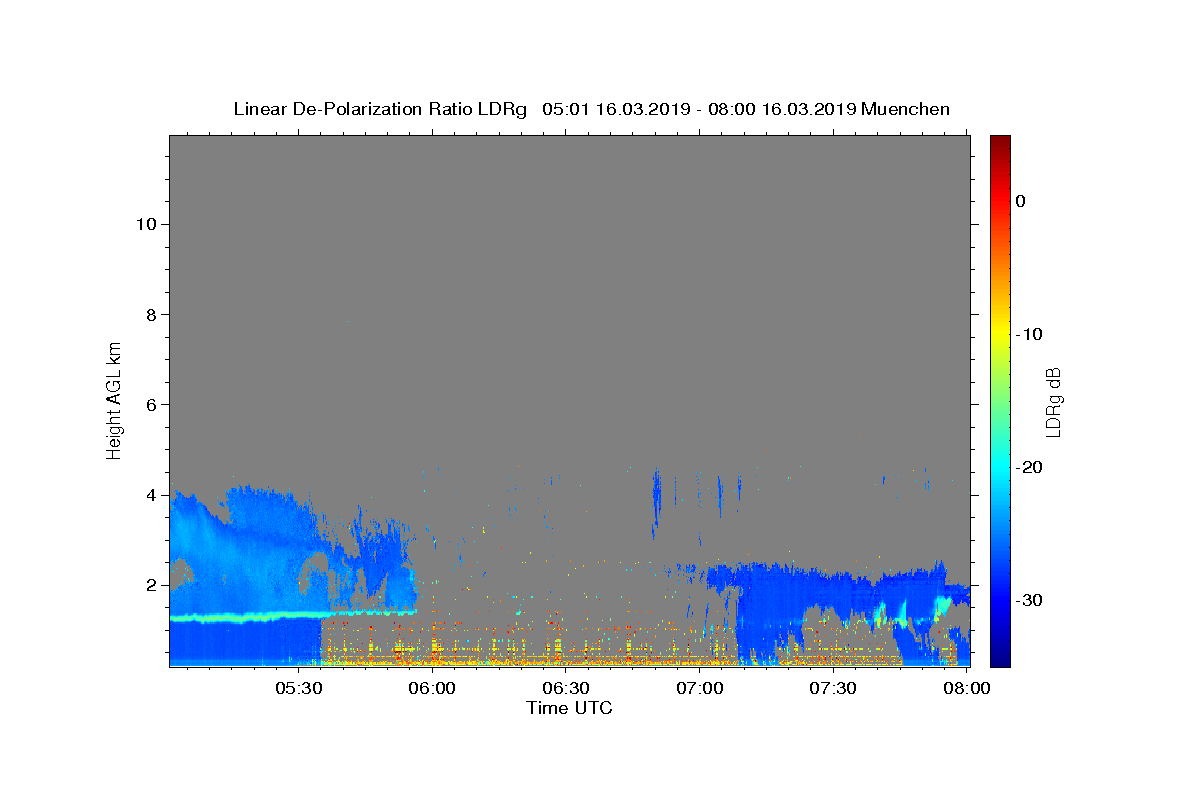The image size is (1200, 800).
Task: Click the 'Height AGL km' axis label
Action: tap(114, 400)
